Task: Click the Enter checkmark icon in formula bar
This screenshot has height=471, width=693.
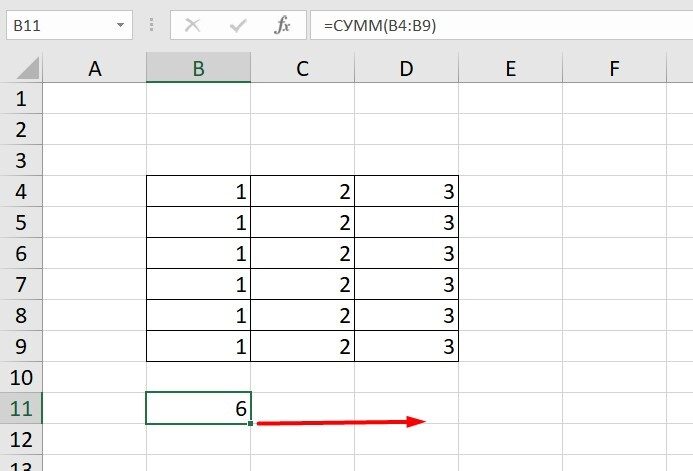Action: pyautogui.click(x=238, y=25)
